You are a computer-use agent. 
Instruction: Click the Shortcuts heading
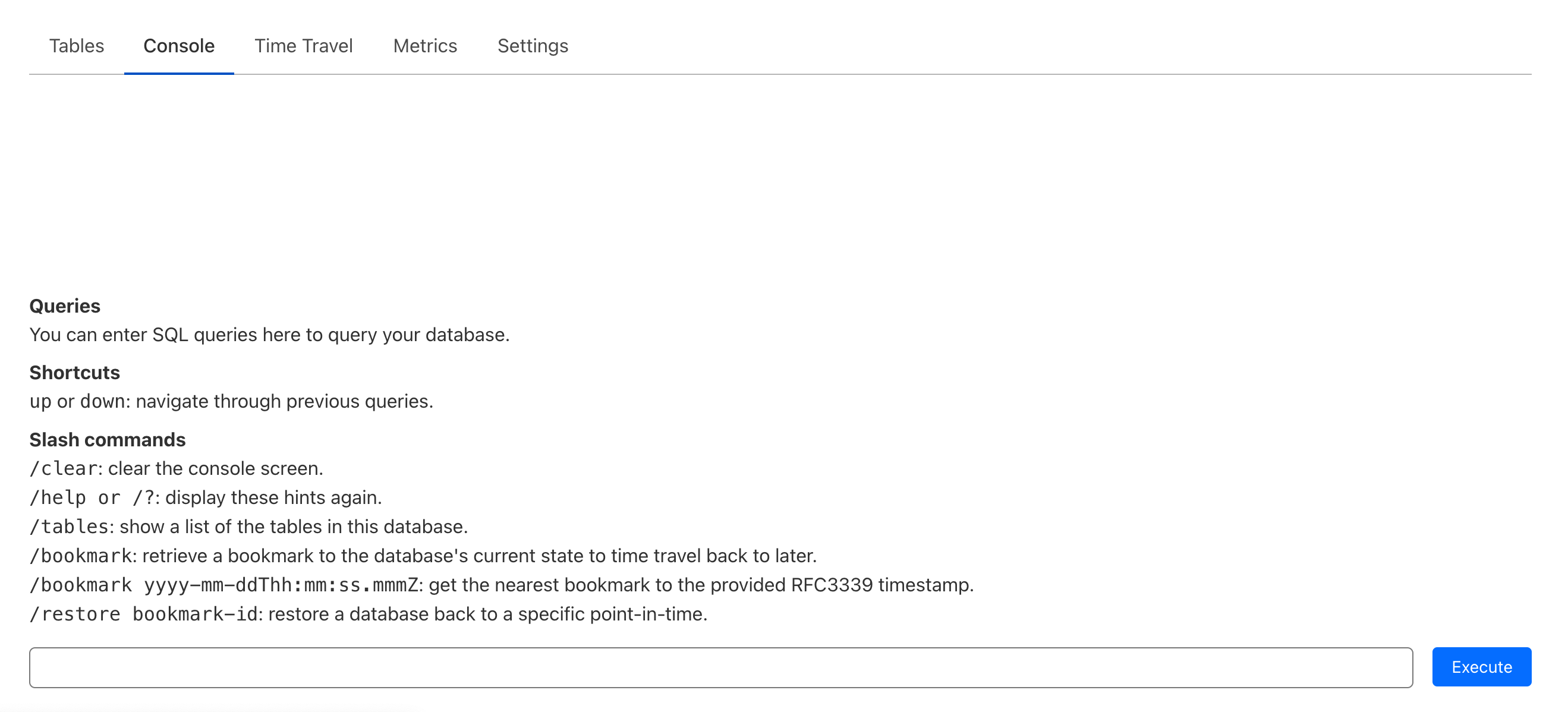(x=75, y=373)
